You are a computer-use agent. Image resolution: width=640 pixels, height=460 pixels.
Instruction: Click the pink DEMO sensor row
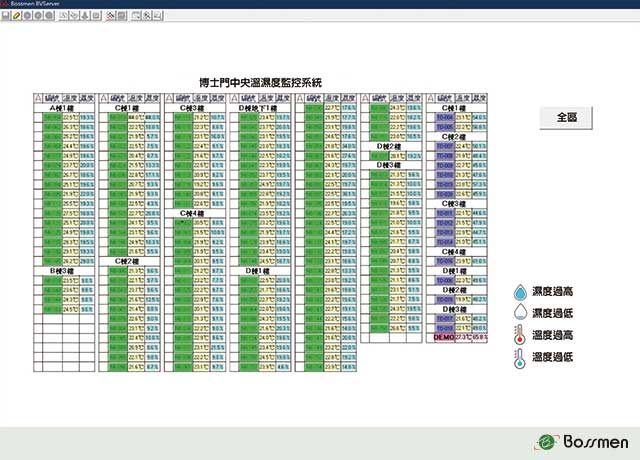[458, 338]
